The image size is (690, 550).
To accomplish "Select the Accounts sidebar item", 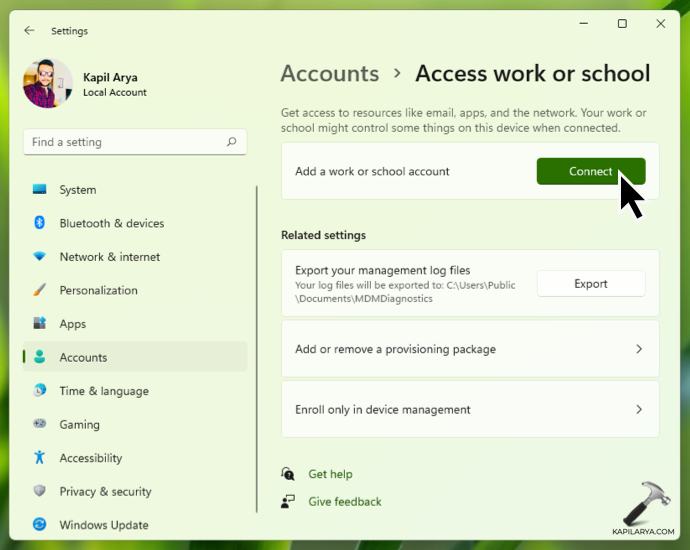I will [135, 357].
